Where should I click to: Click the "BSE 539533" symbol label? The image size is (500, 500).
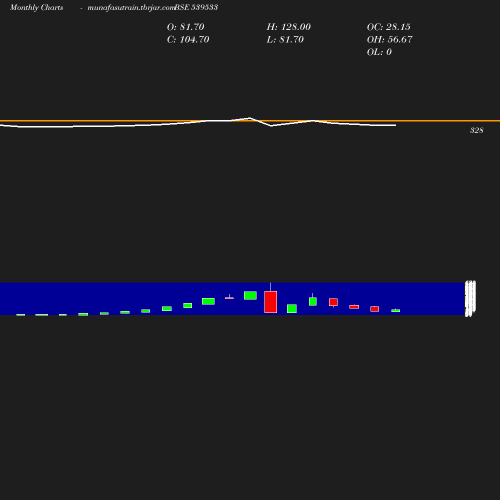[x=196, y=7]
